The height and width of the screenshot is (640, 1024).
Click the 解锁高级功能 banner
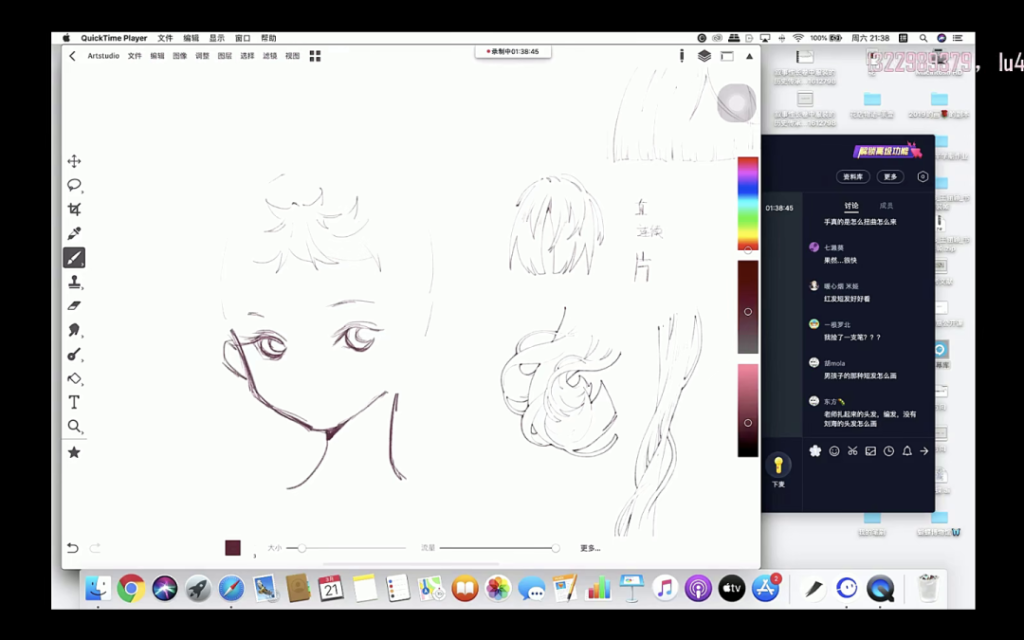pos(887,152)
